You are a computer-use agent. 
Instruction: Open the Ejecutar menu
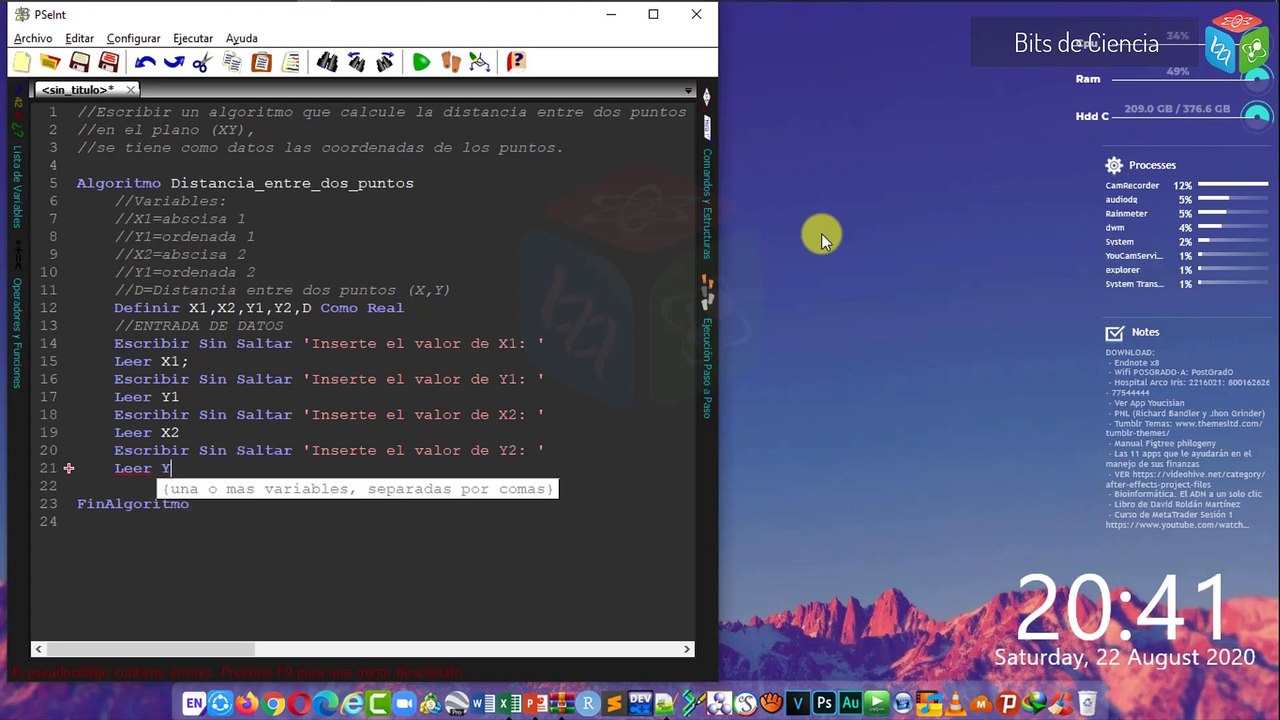point(192,38)
